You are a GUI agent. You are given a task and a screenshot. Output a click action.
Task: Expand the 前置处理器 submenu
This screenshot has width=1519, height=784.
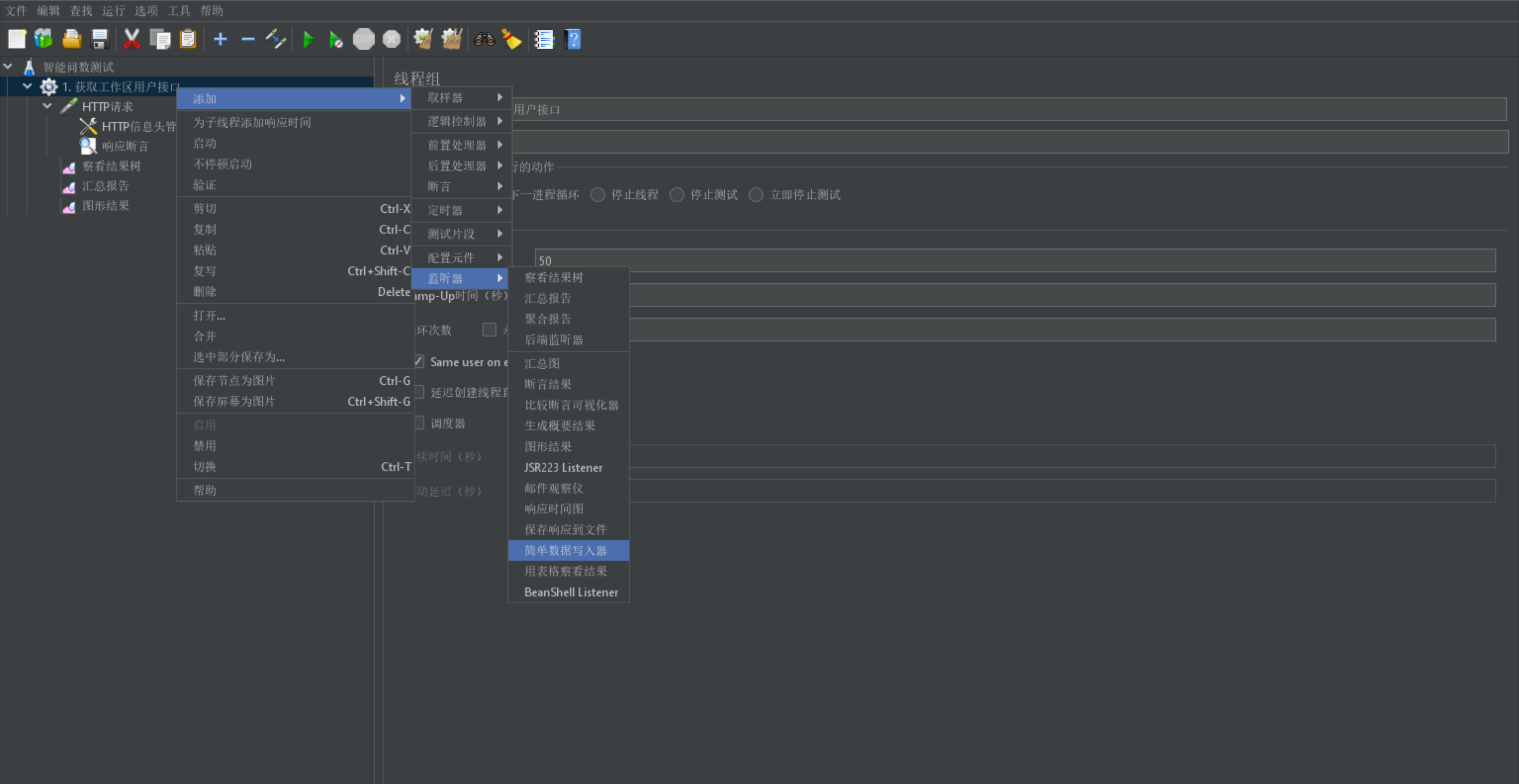point(462,145)
